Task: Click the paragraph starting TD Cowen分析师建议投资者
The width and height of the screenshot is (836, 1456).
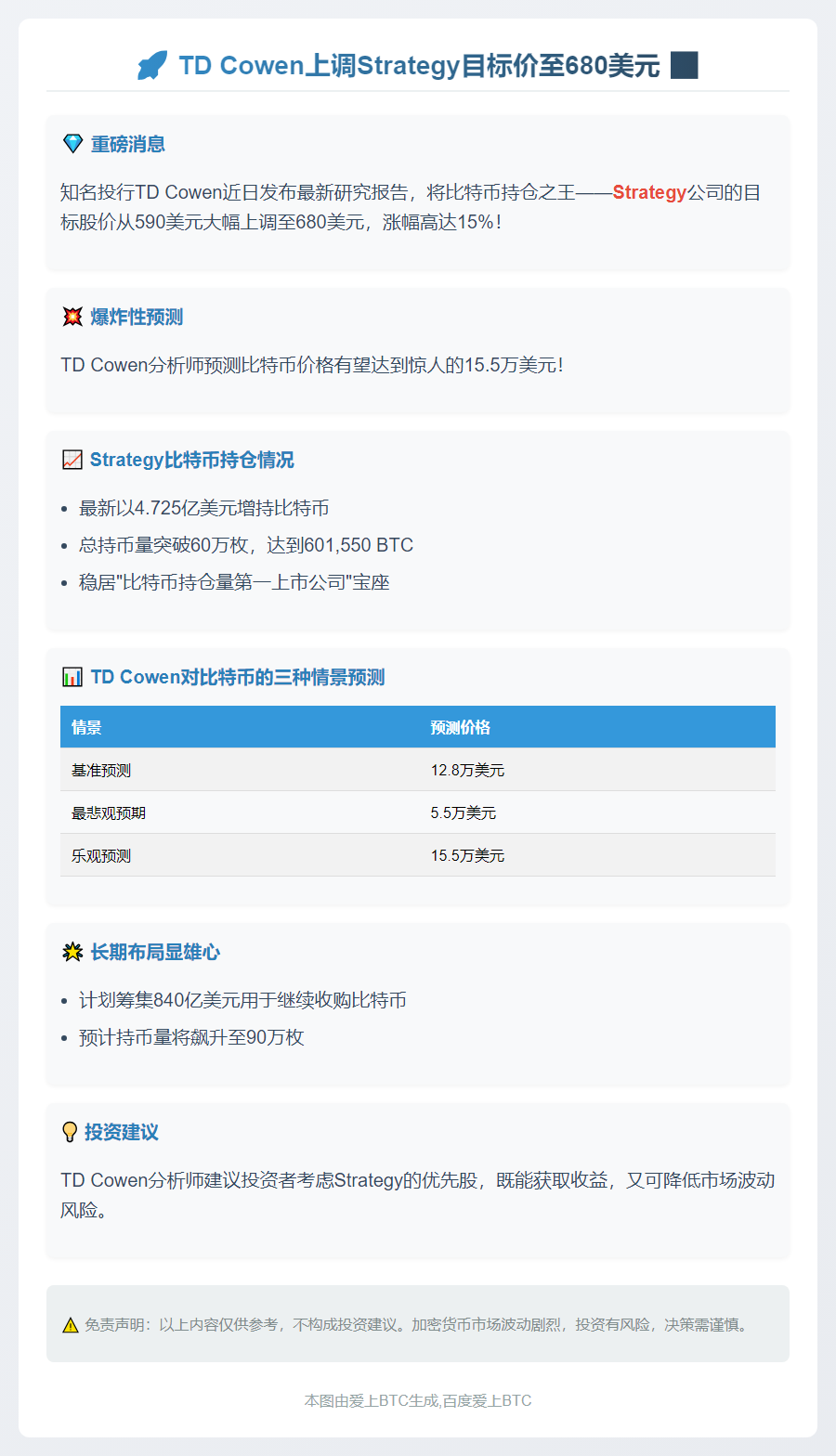Action: pos(418,1195)
